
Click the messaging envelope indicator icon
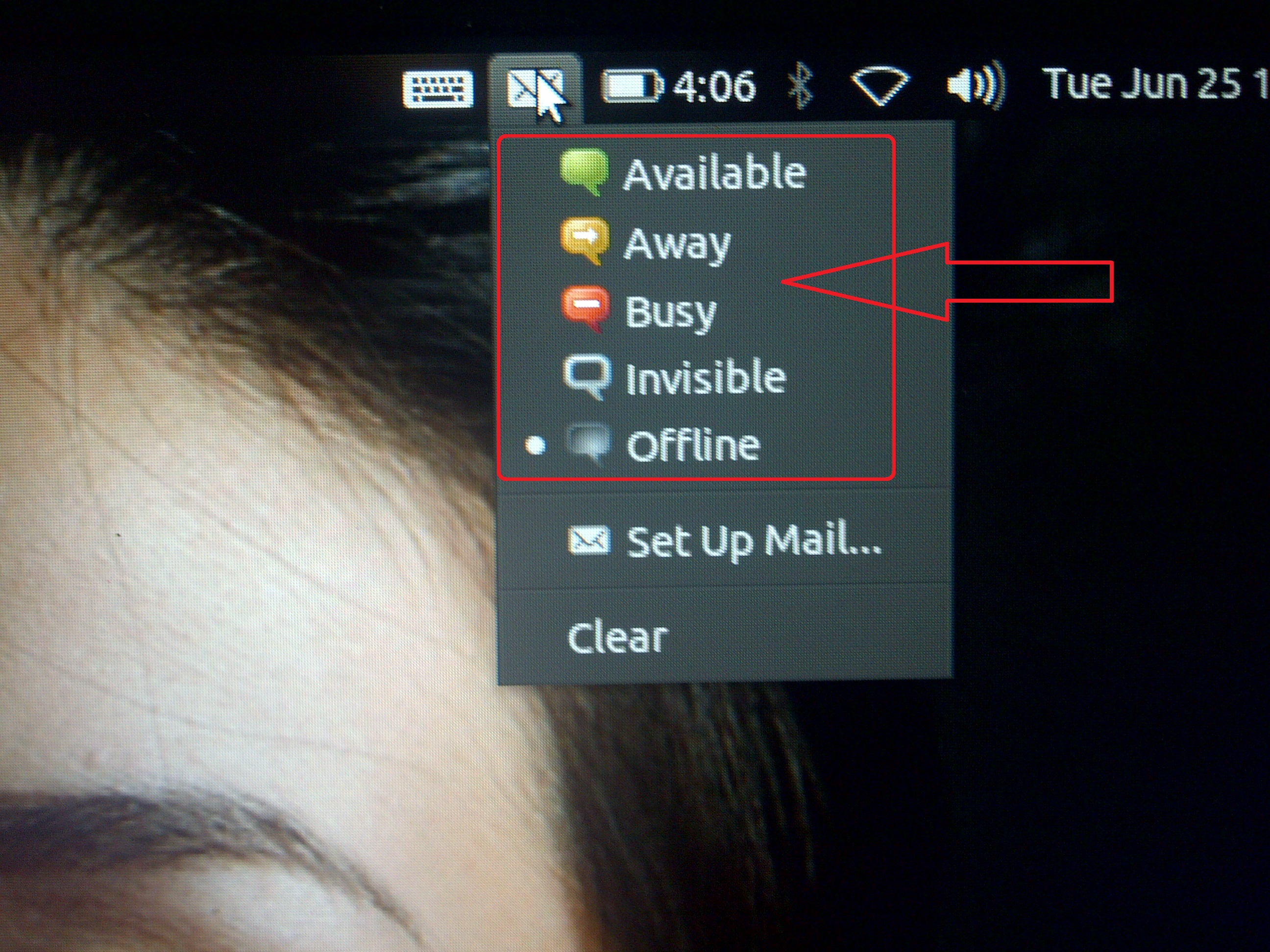(x=535, y=89)
